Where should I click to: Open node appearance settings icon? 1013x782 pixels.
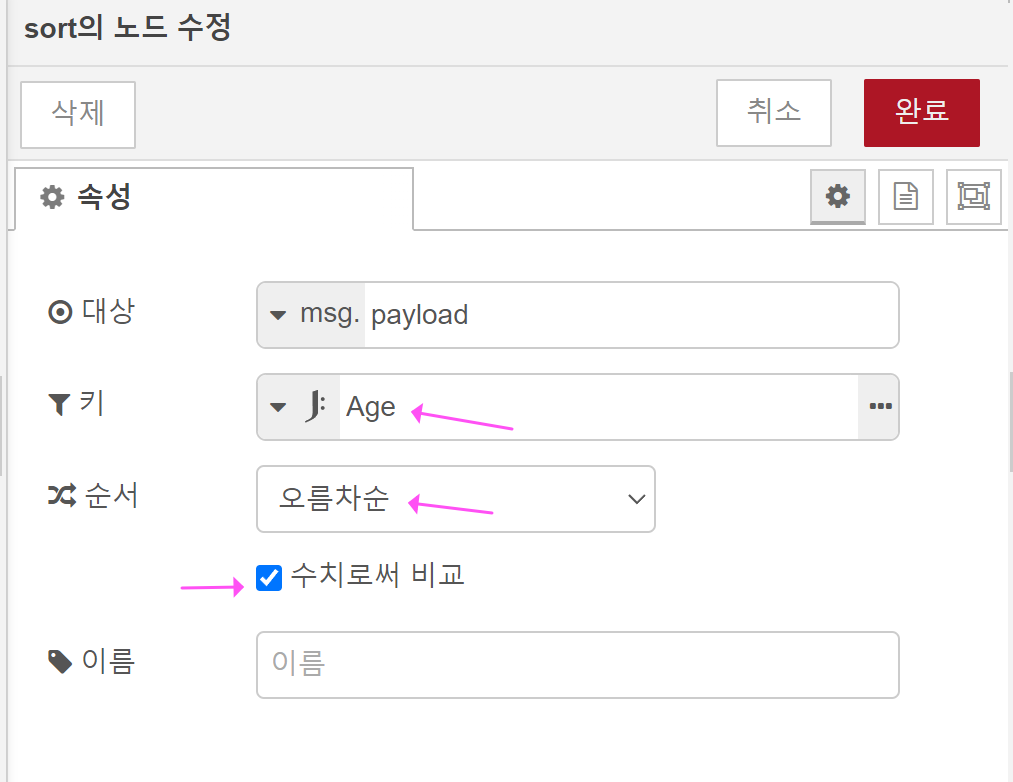coord(973,196)
